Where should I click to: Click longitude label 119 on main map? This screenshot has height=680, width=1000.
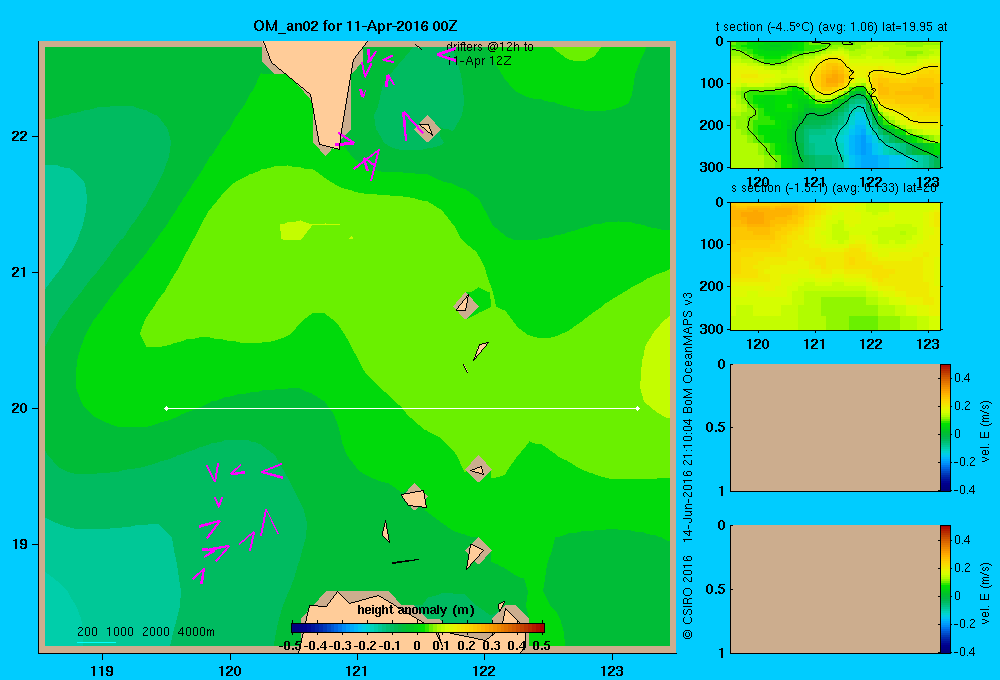pos(102,670)
